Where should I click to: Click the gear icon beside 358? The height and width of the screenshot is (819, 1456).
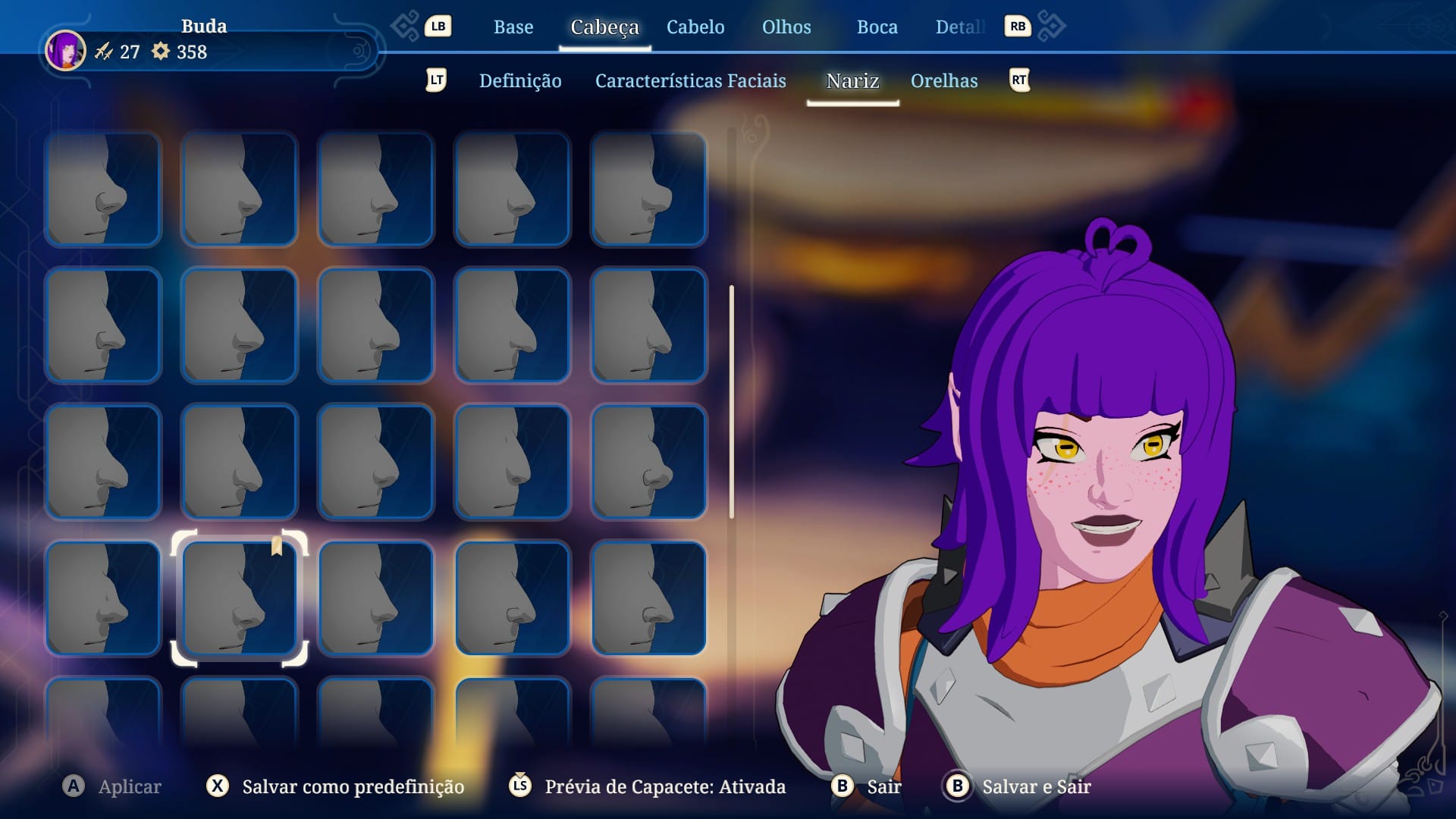161,52
